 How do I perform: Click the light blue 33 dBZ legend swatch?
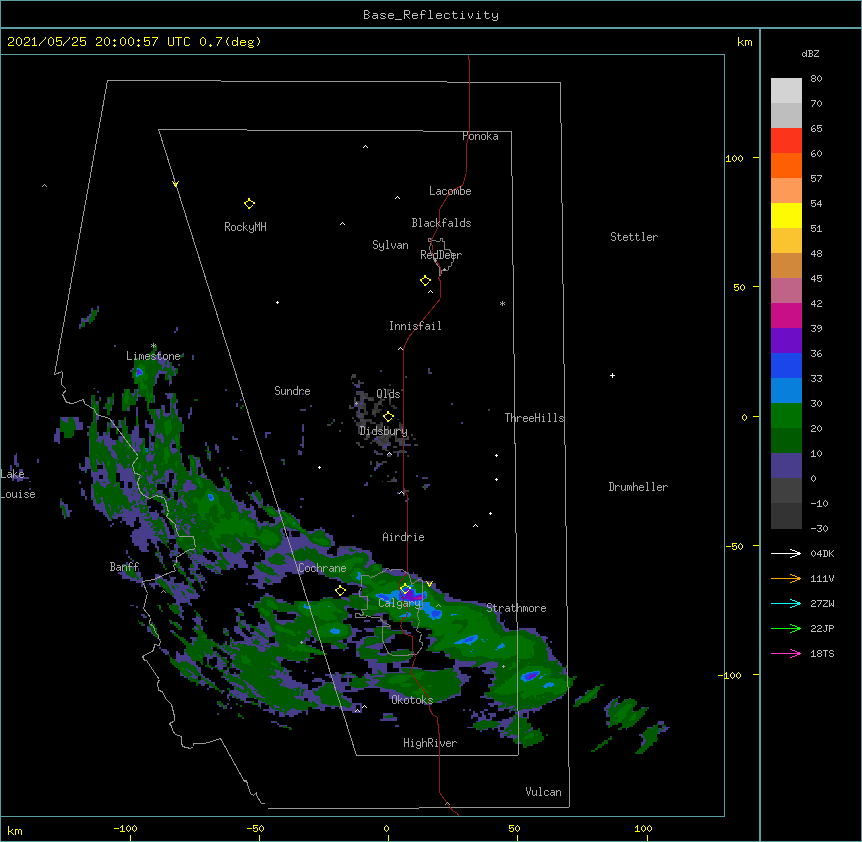point(786,390)
